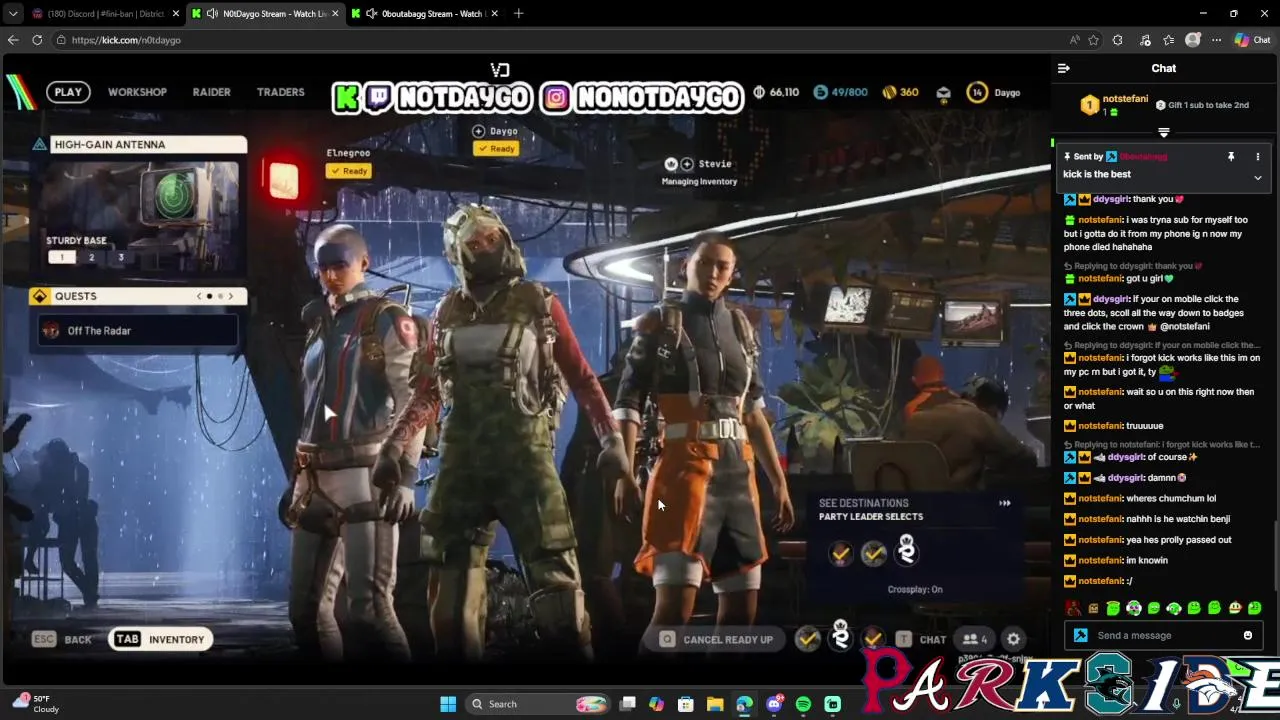The width and height of the screenshot is (1280, 720).
Task: Type in the Send a message field
Action: coord(1165,635)
